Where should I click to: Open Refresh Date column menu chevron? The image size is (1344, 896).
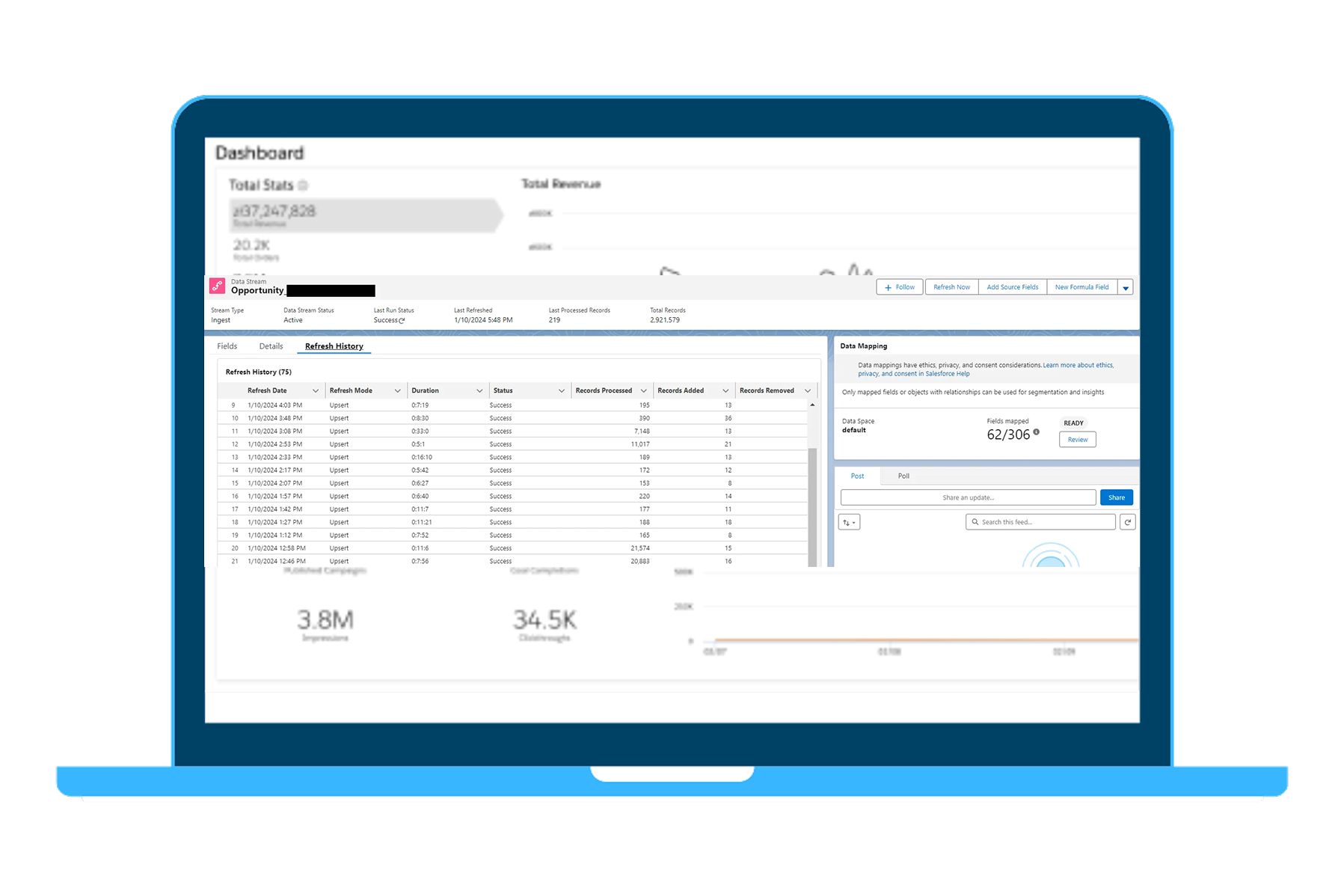click(316, 391)
